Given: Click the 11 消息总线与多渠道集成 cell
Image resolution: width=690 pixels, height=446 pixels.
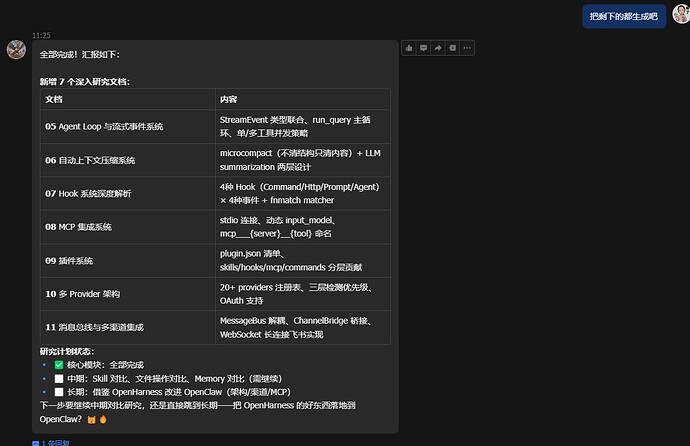Looking at the screenshot, I should (x=95, y=327).
